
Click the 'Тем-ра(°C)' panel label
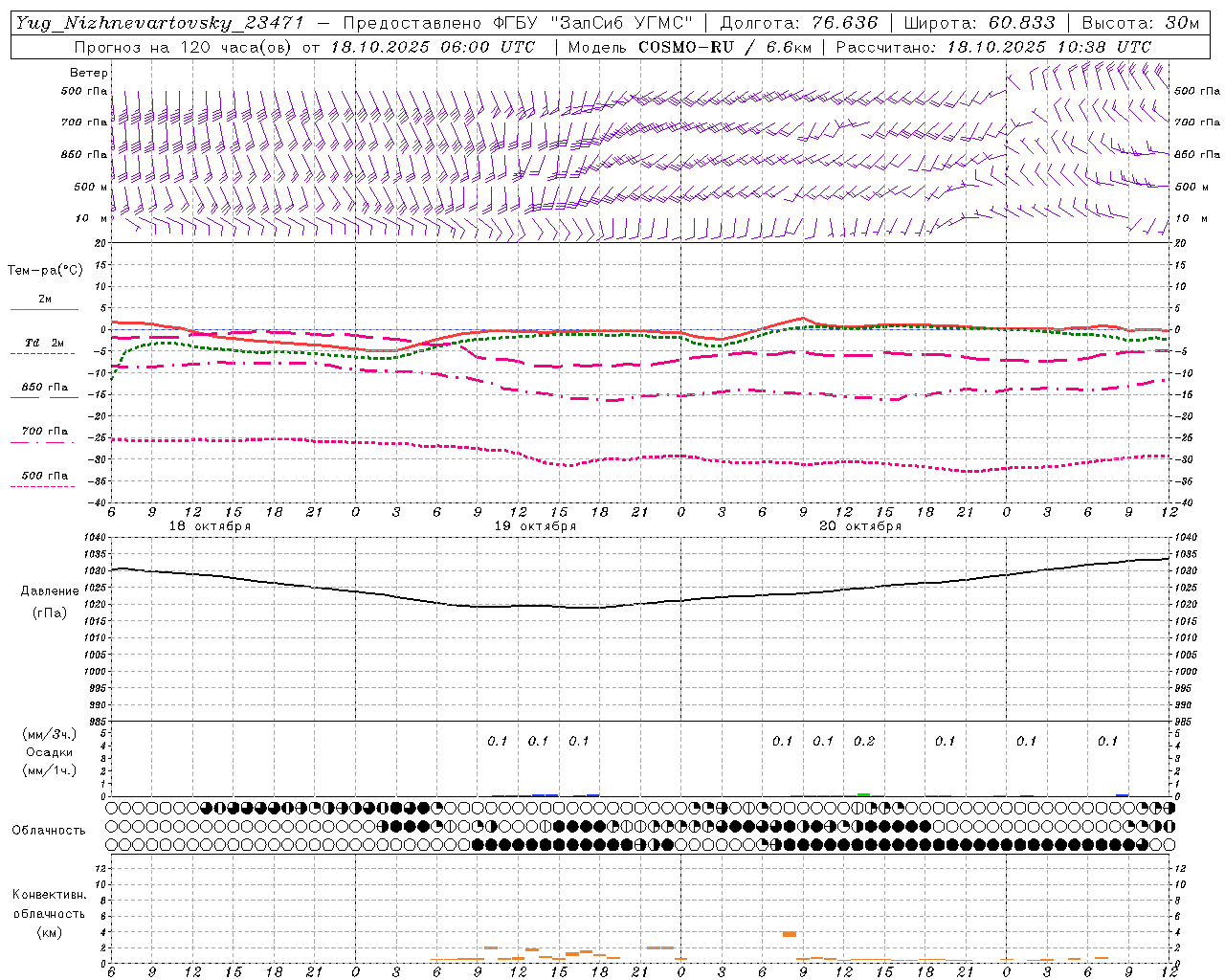(45, 270)
